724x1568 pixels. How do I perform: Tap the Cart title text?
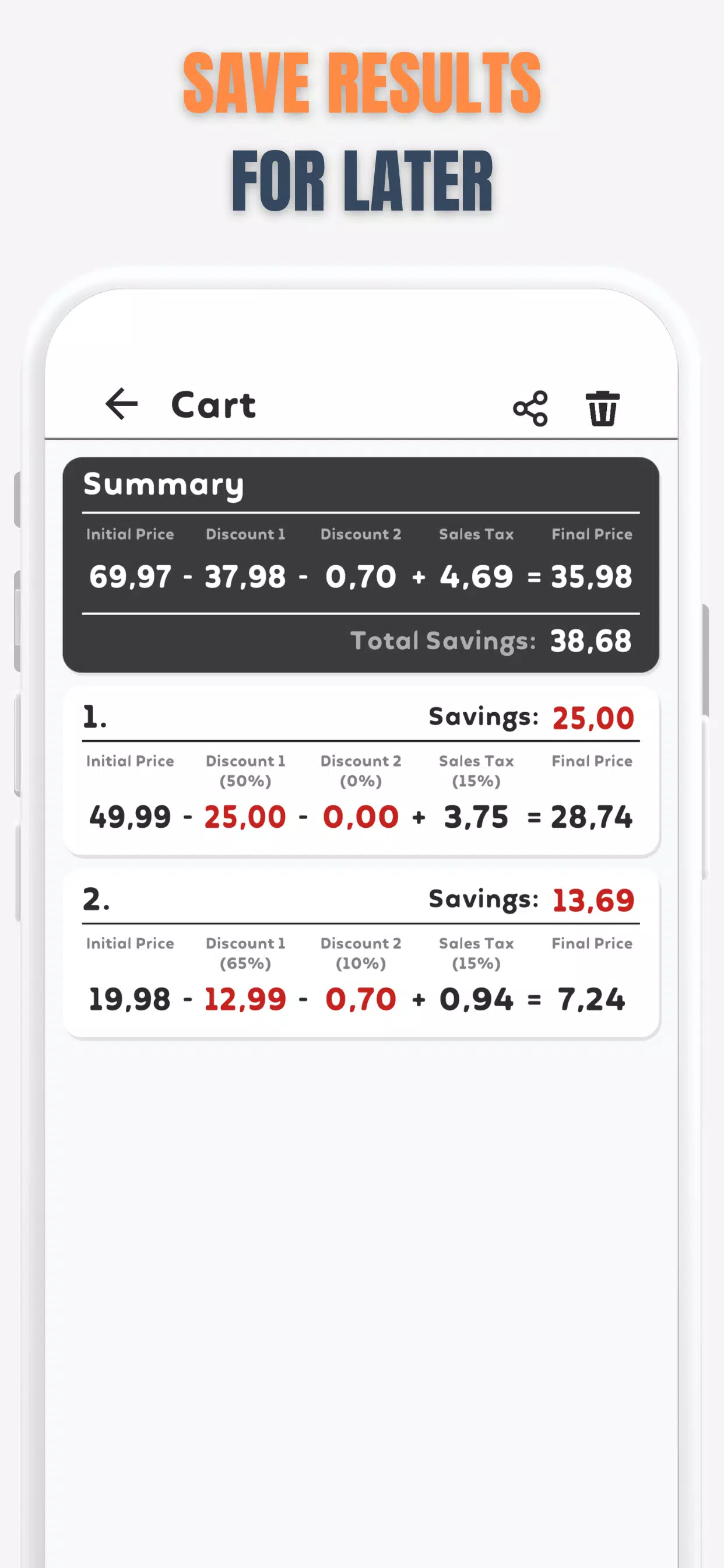(213, 405)
